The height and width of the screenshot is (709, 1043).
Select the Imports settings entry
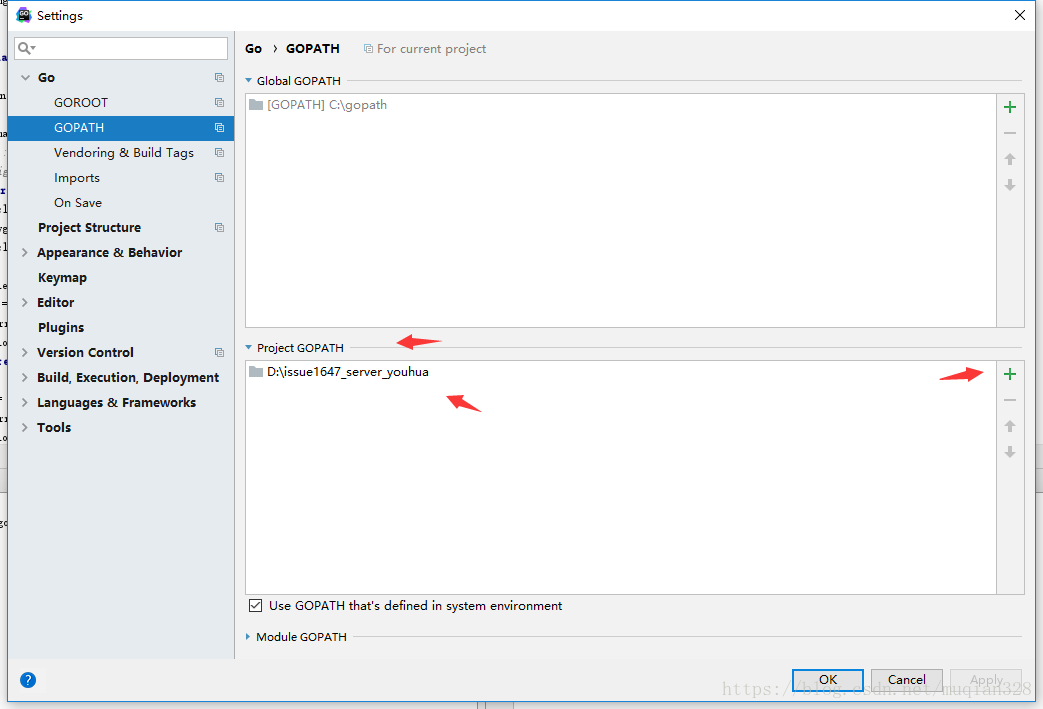[x=77, y=178]
